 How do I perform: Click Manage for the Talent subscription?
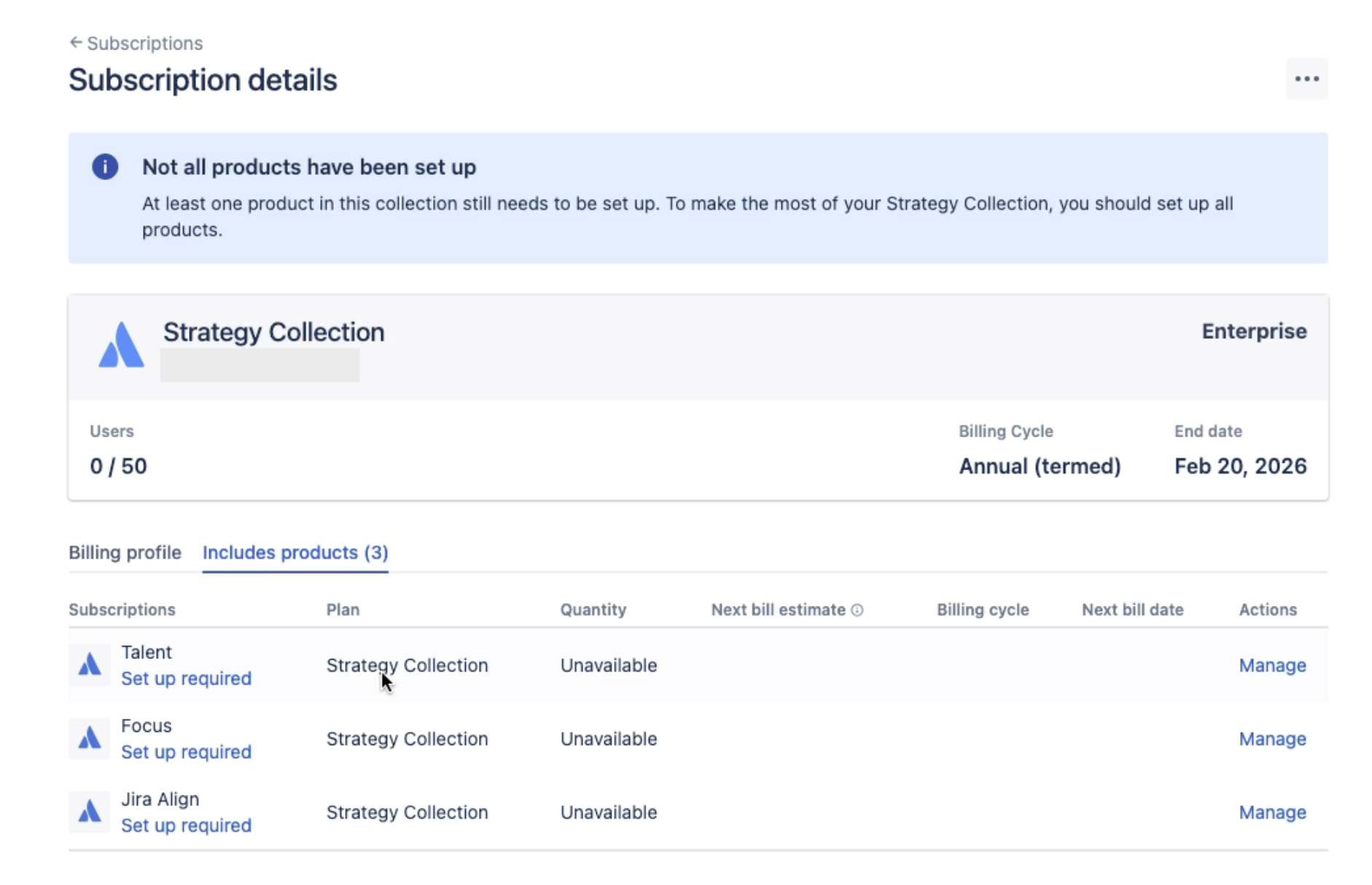1272,665
